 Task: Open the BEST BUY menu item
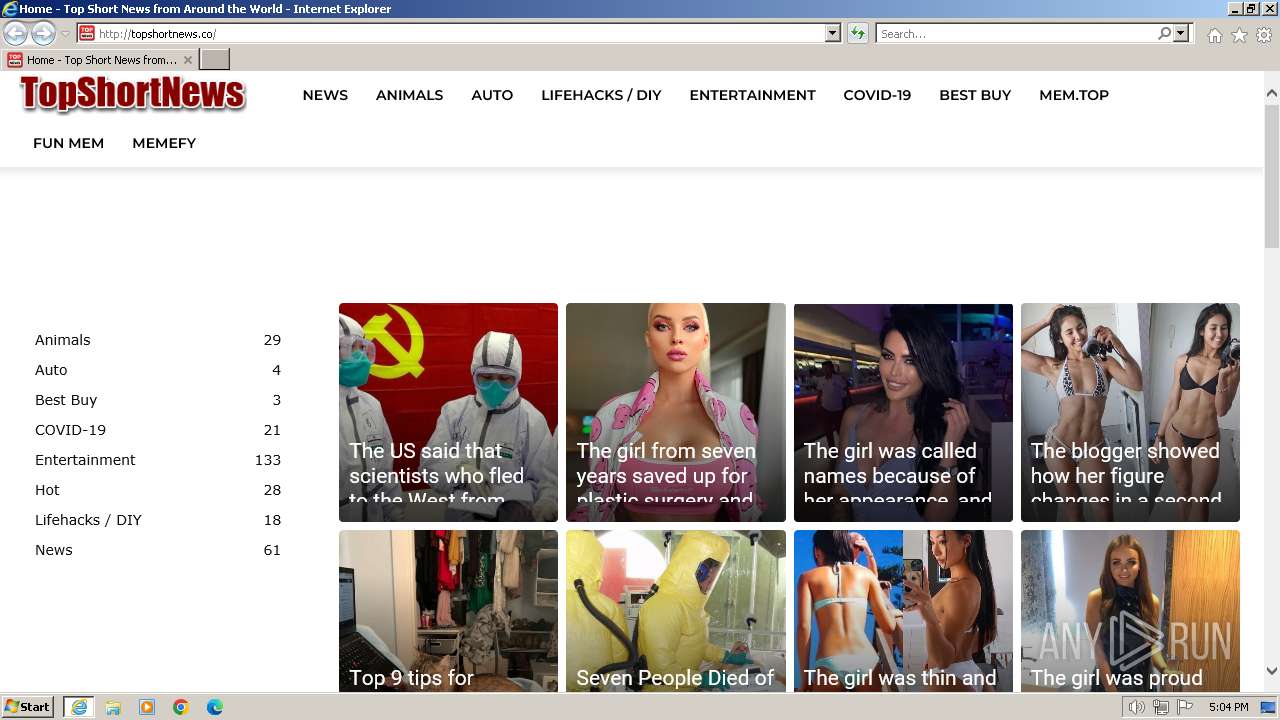975,95
